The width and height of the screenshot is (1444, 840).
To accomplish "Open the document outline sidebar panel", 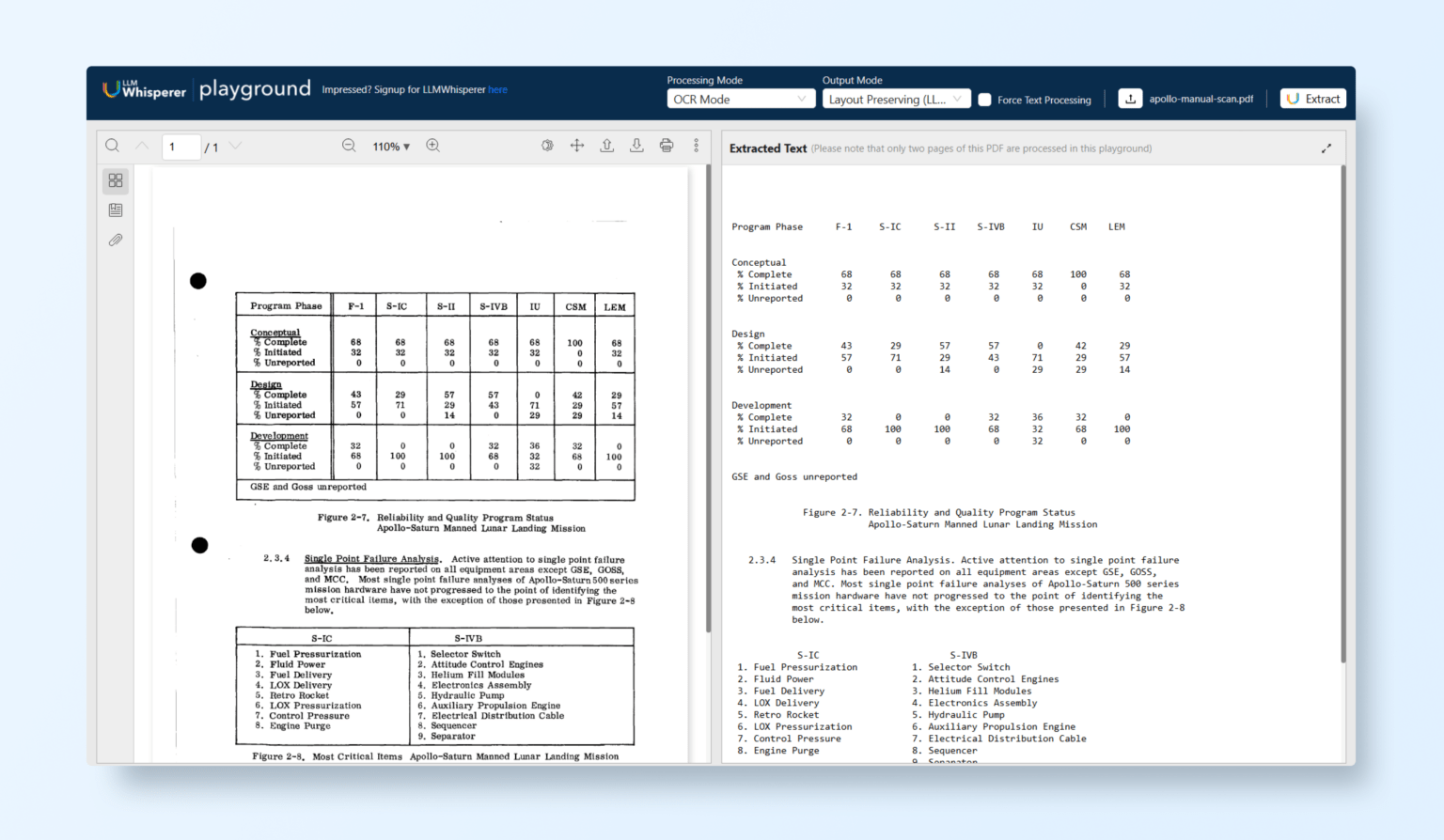I will [x=115, y=210].
